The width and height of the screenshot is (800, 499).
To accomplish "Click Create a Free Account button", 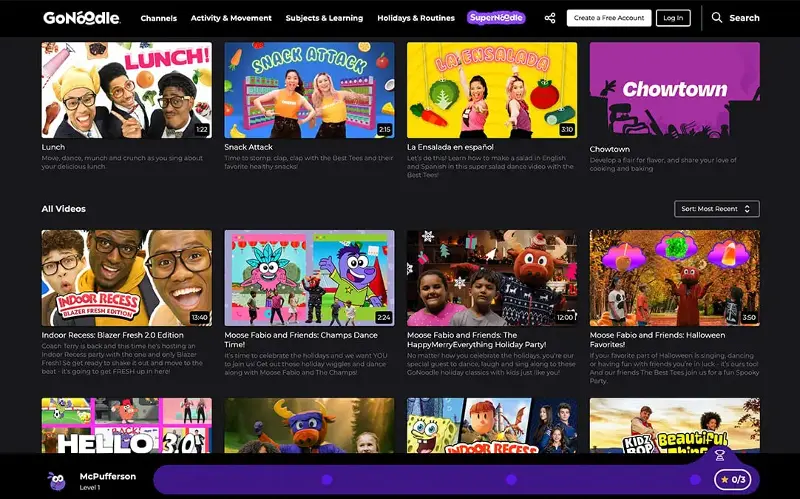I will coord(609,18).
